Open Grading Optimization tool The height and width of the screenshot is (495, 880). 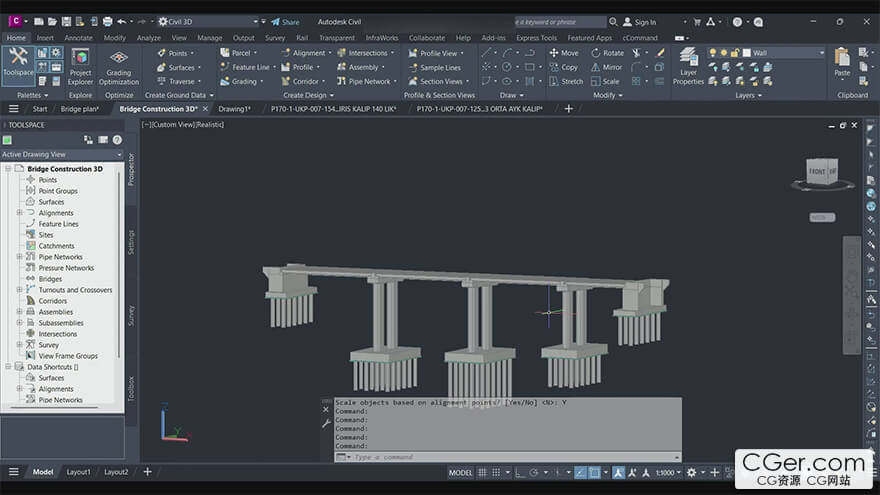click(118, 67)
